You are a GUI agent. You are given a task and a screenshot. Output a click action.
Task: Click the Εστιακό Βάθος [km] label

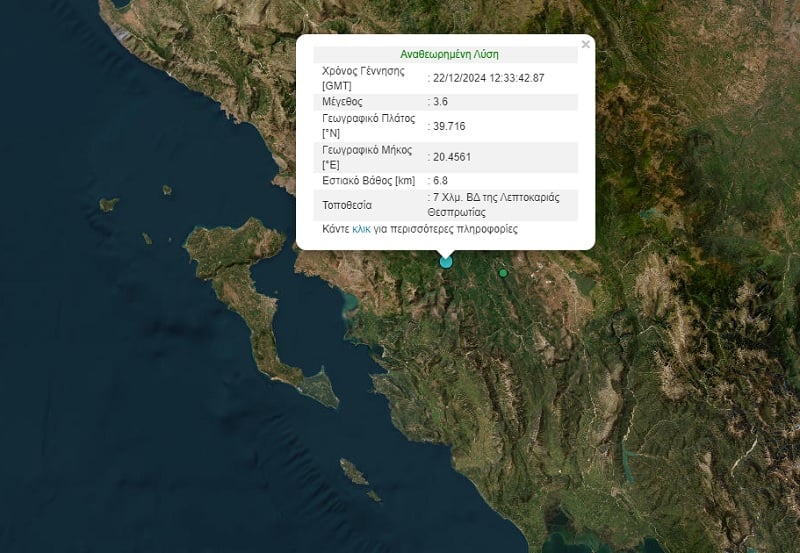coord(369,181)
